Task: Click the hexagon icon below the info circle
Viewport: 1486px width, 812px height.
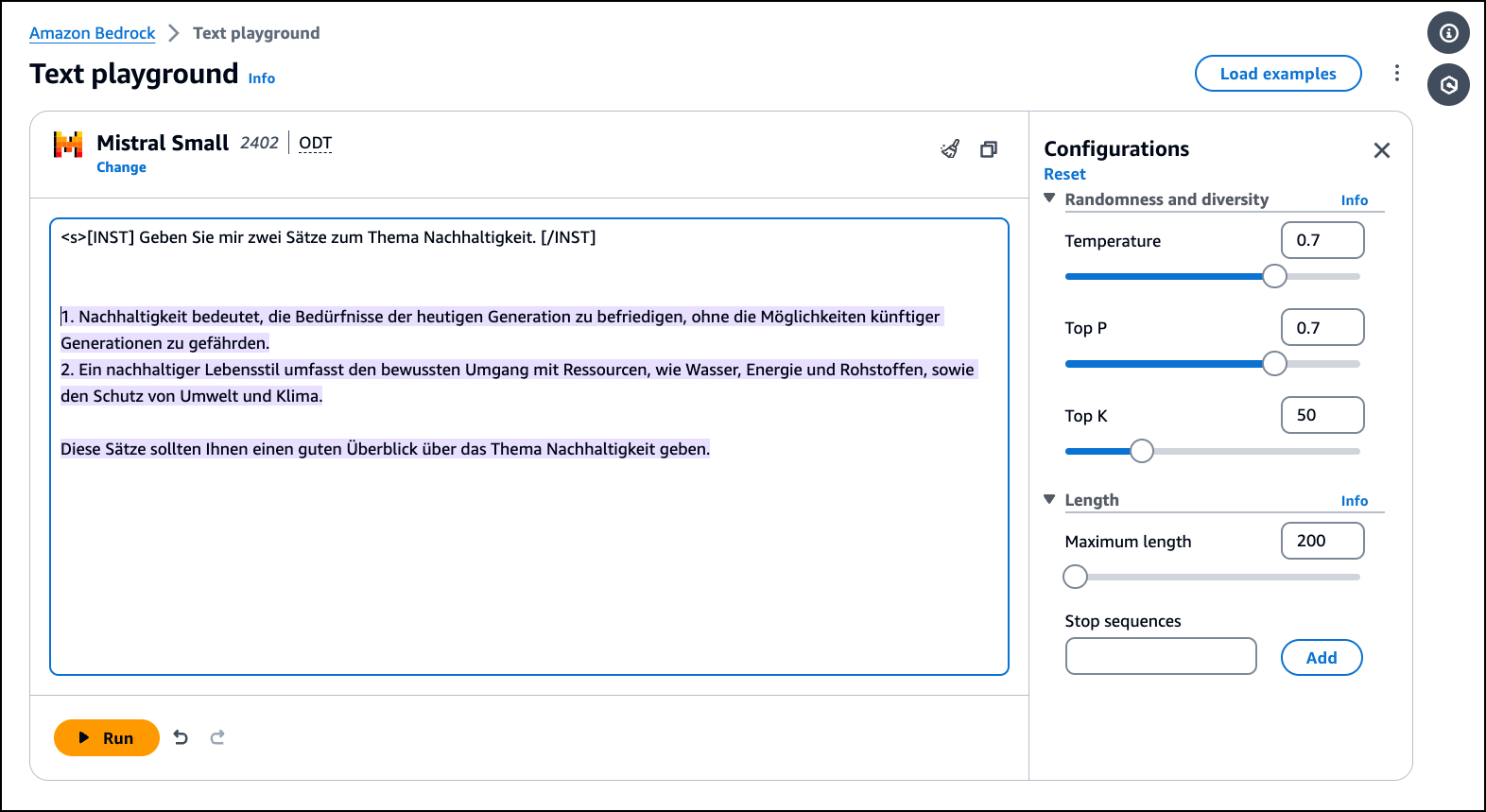Action: click(x=1448, y=85)
